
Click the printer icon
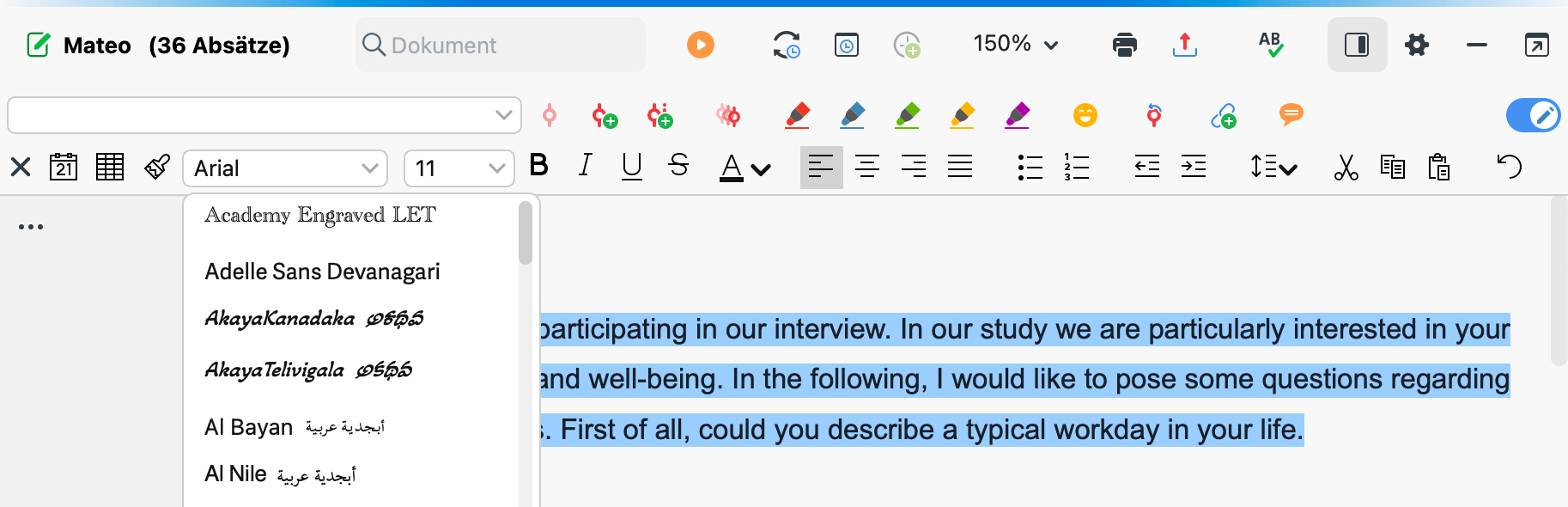click(x=1125, y=45)
